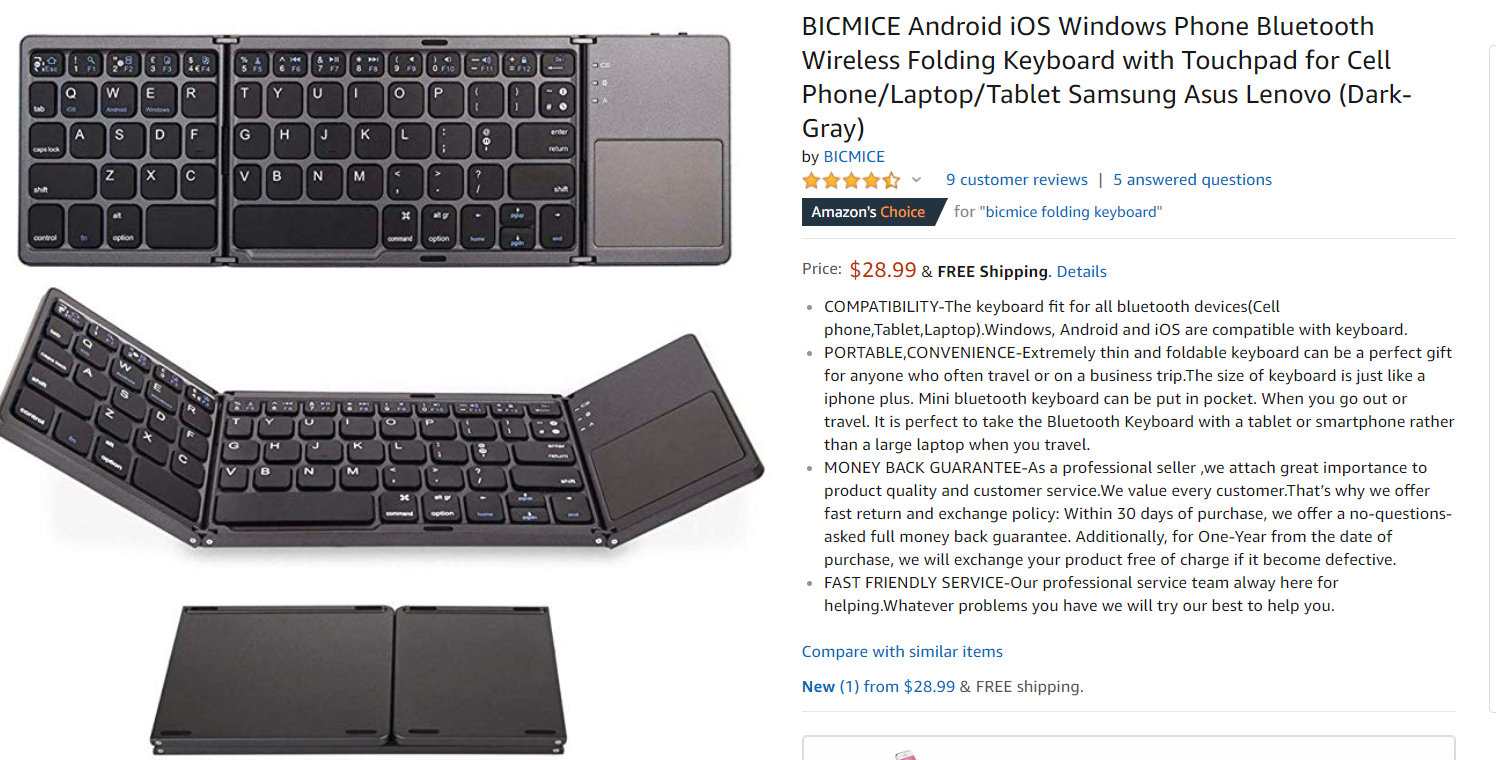1496x760 pixels.
Task: Click the flat unfolded keyboard image
Action: (x=375, y=150)
